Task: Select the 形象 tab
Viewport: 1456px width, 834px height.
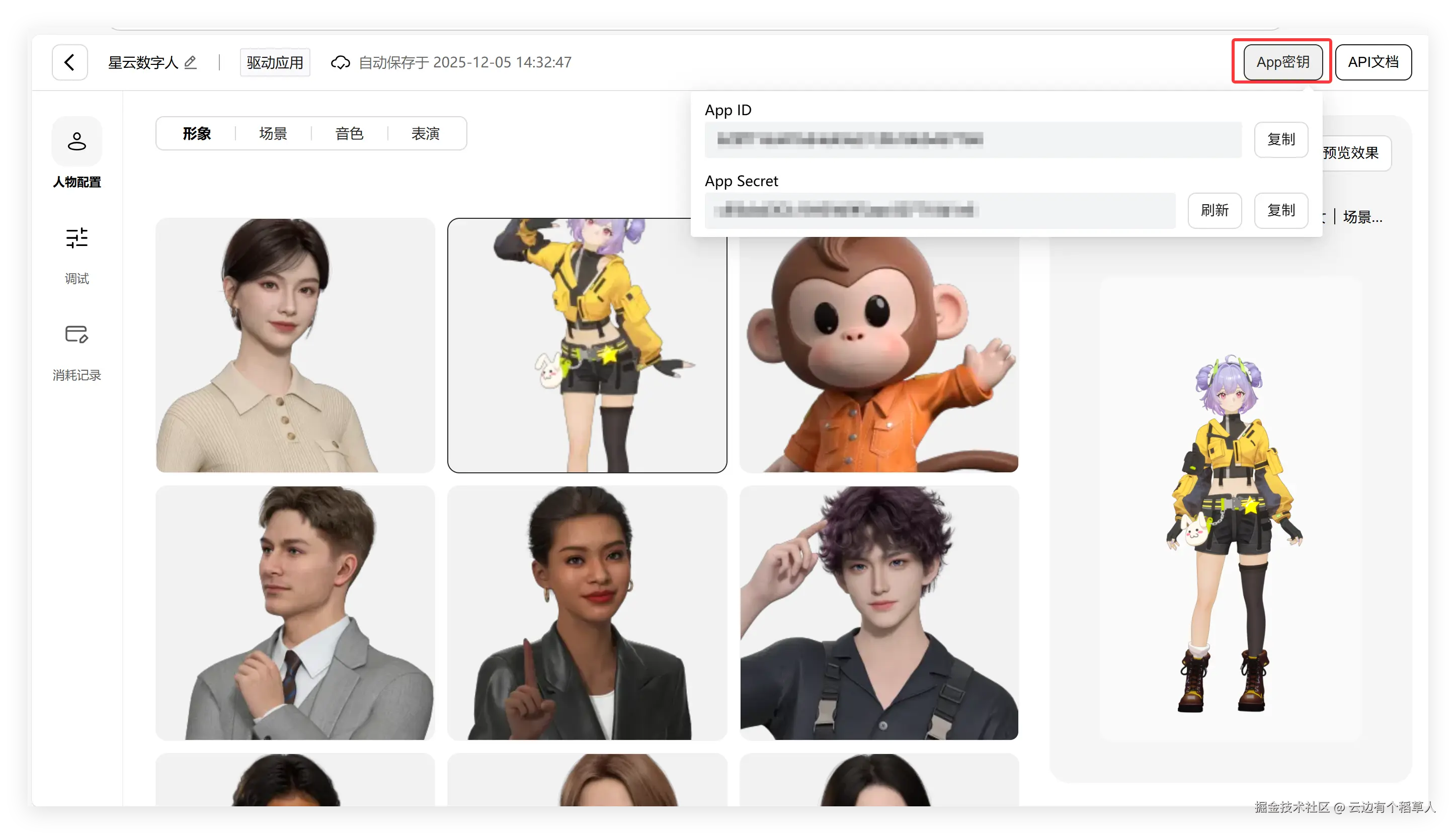Action: point(196,133)
